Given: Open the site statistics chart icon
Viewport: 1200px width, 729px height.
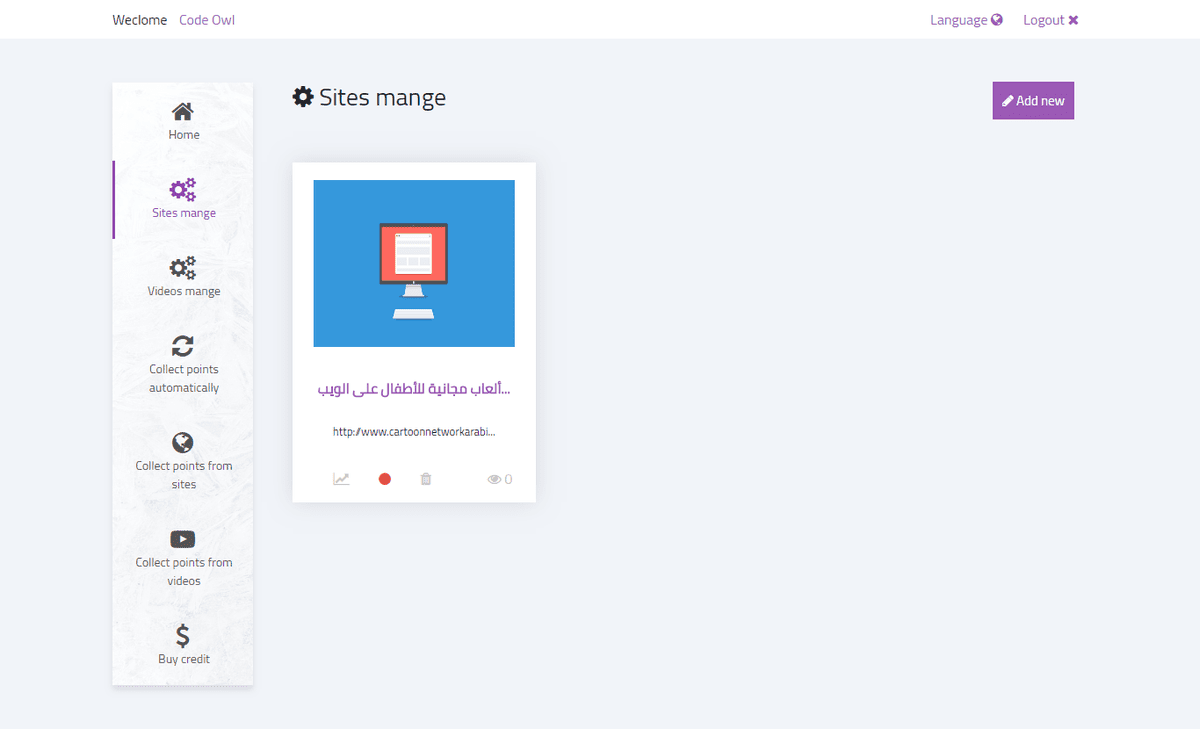Looking at the screenshot, I should tap(341, 479).
